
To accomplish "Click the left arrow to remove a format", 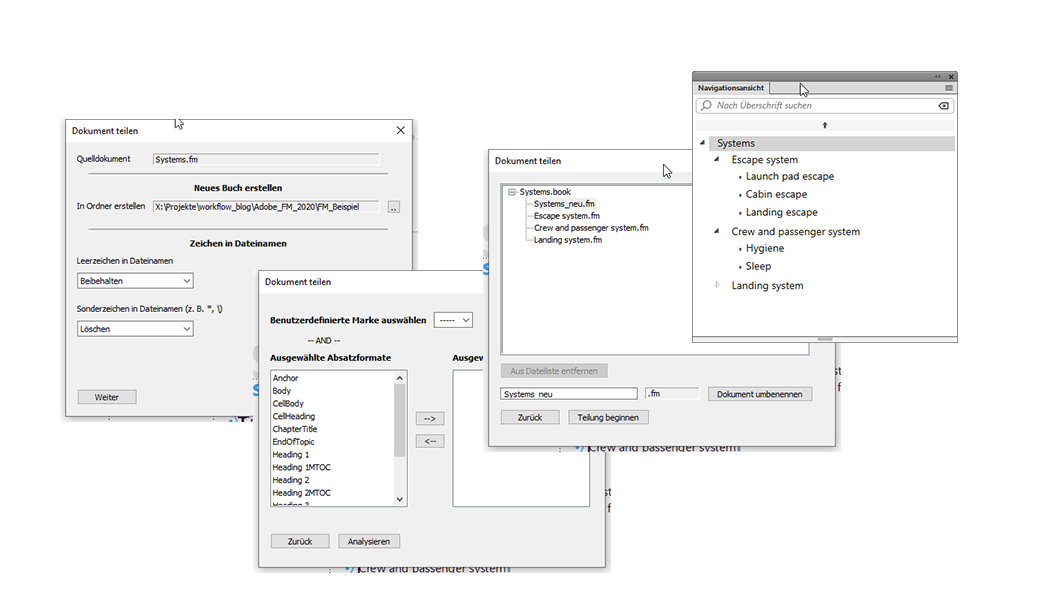I will point(429,440).
